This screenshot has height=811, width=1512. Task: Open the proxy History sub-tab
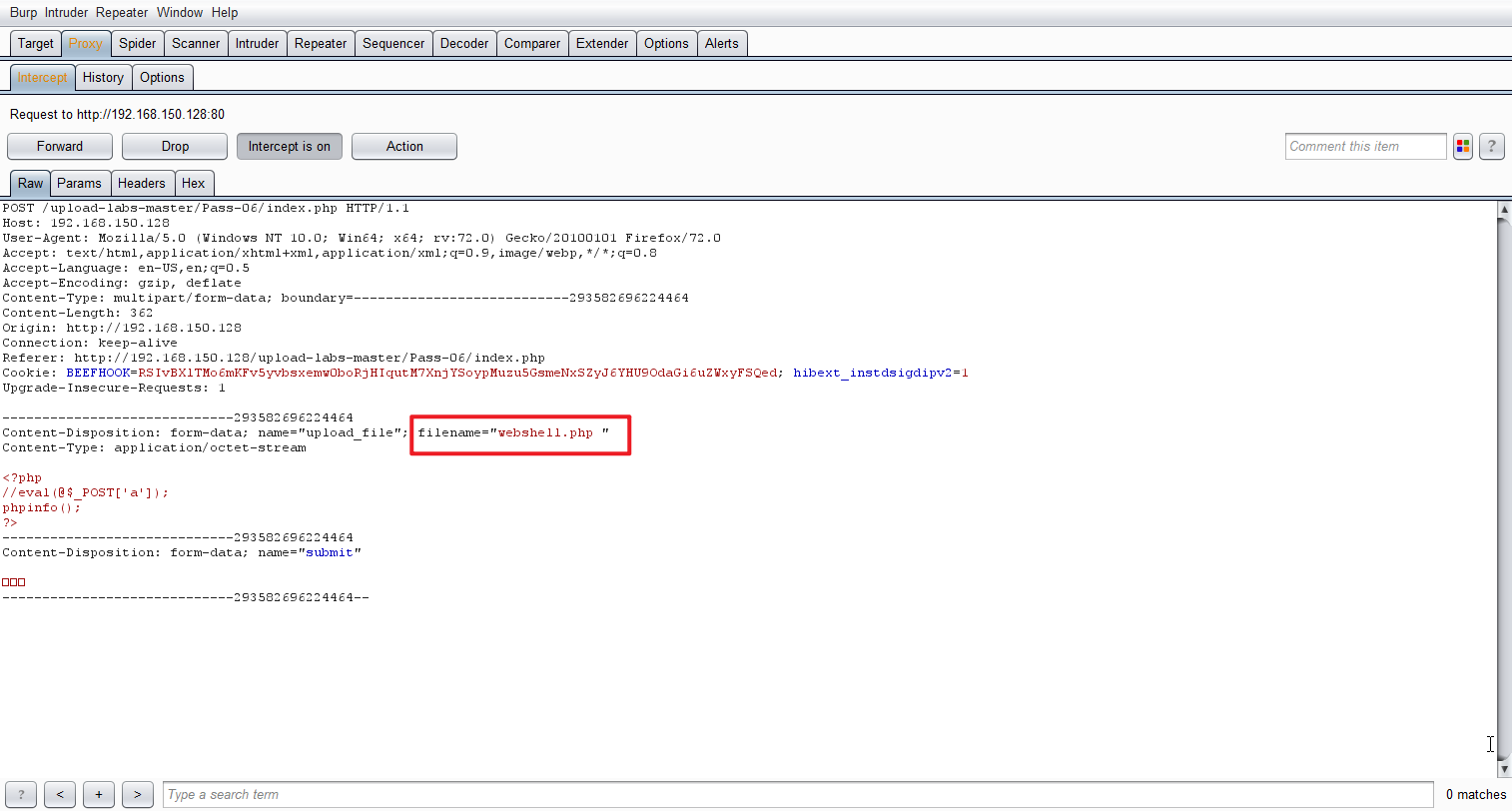pos(103,77)
